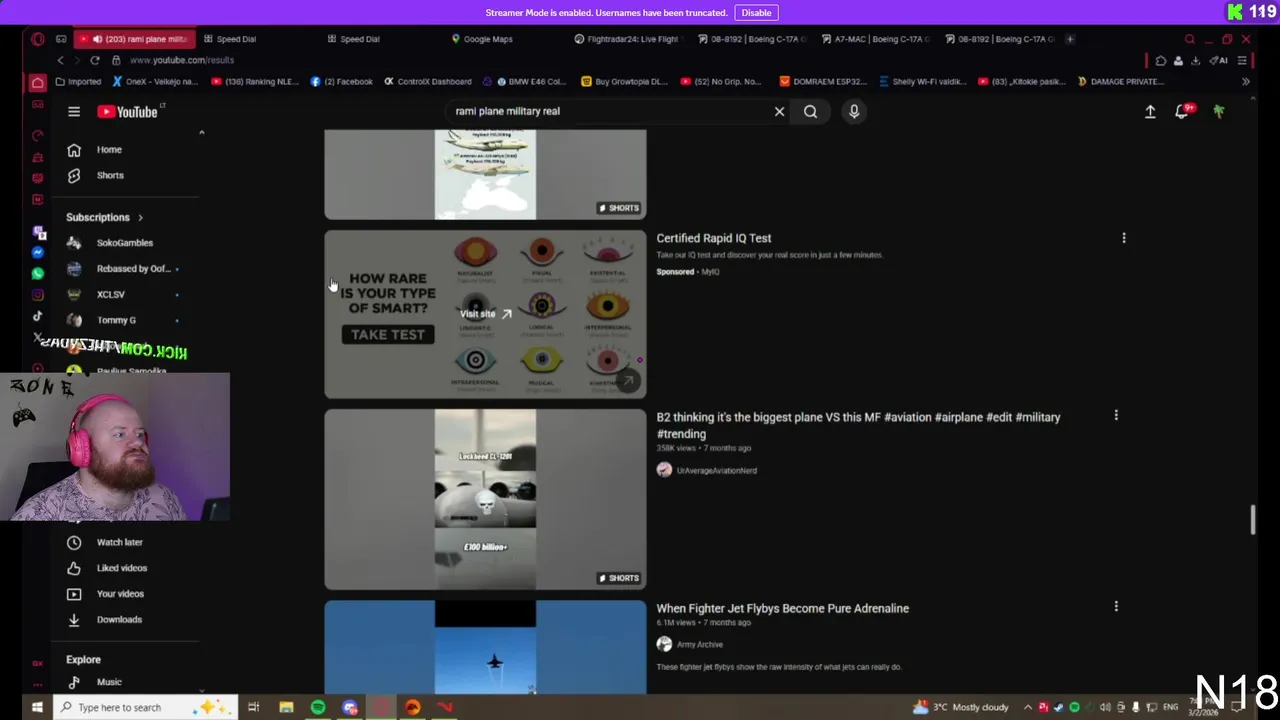Open DOMRAEM ESP32 bookmark
The image size is (1280, 720).
coord(822,82)
